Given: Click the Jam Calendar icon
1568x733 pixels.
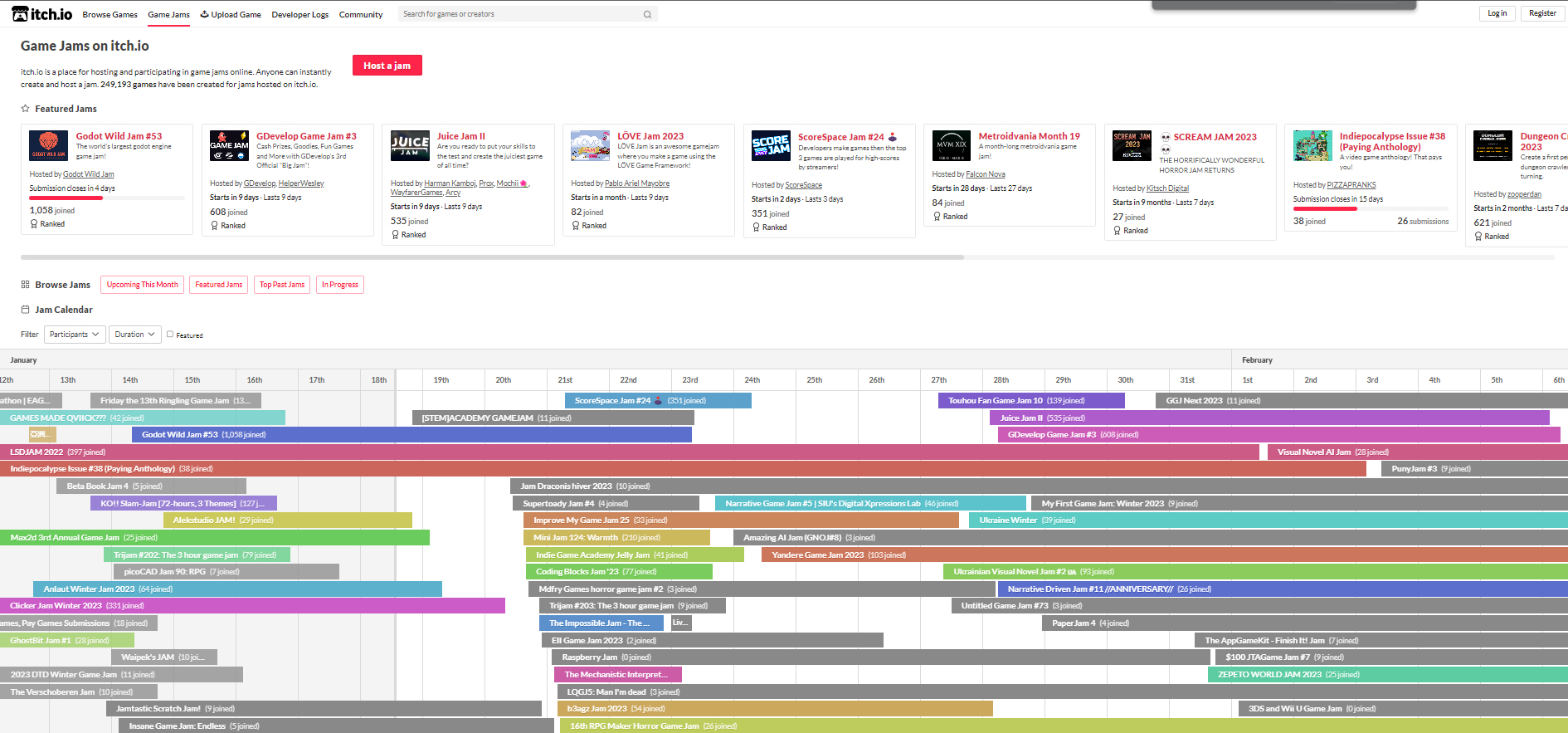Looking at the screenshot, I should click(26, 310).
